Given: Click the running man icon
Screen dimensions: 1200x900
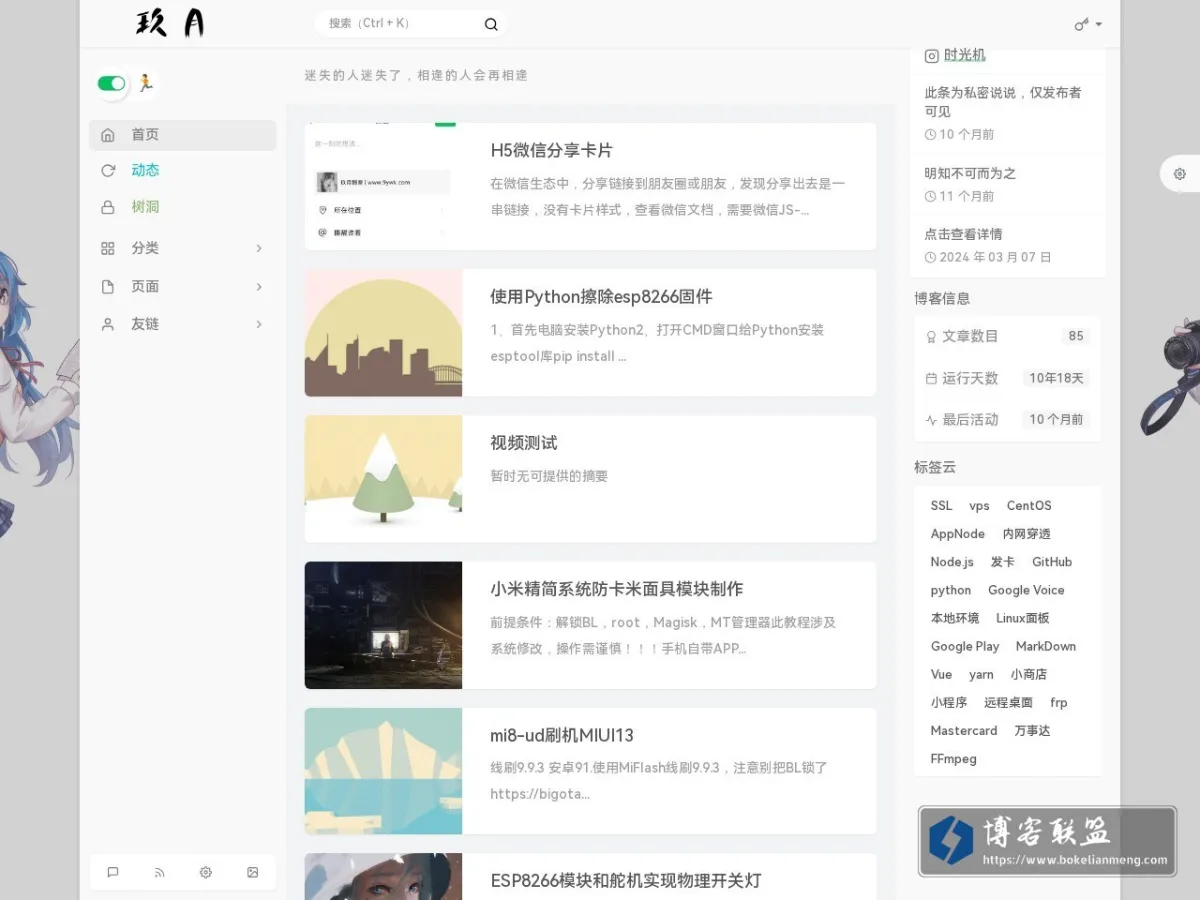Looking at the screenshot, I should tap(145, 83).
